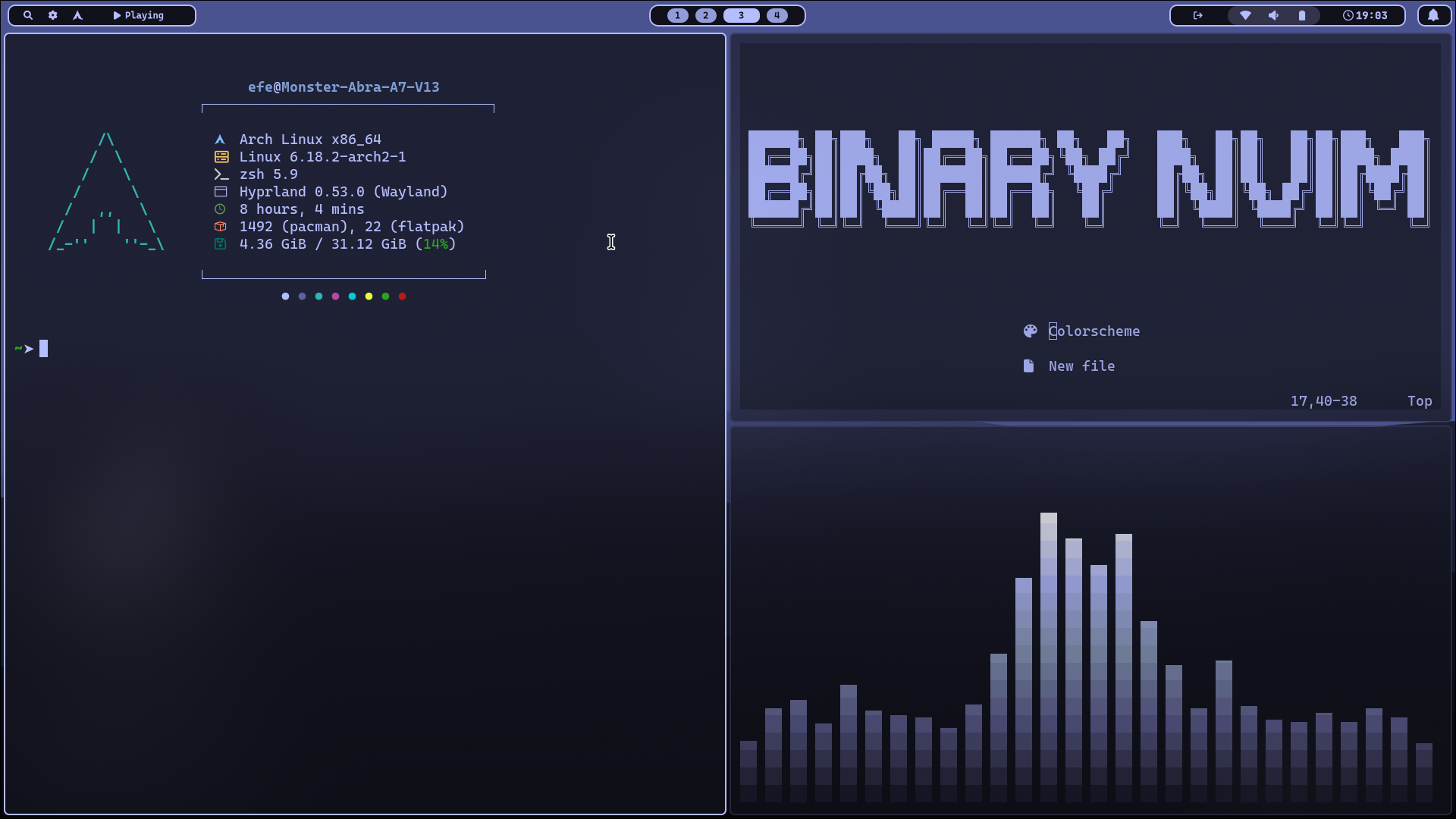Image resolution: width=1456 pixels, height=819 pixels.
Task: Switch to workspace 4
Action: 777,15
